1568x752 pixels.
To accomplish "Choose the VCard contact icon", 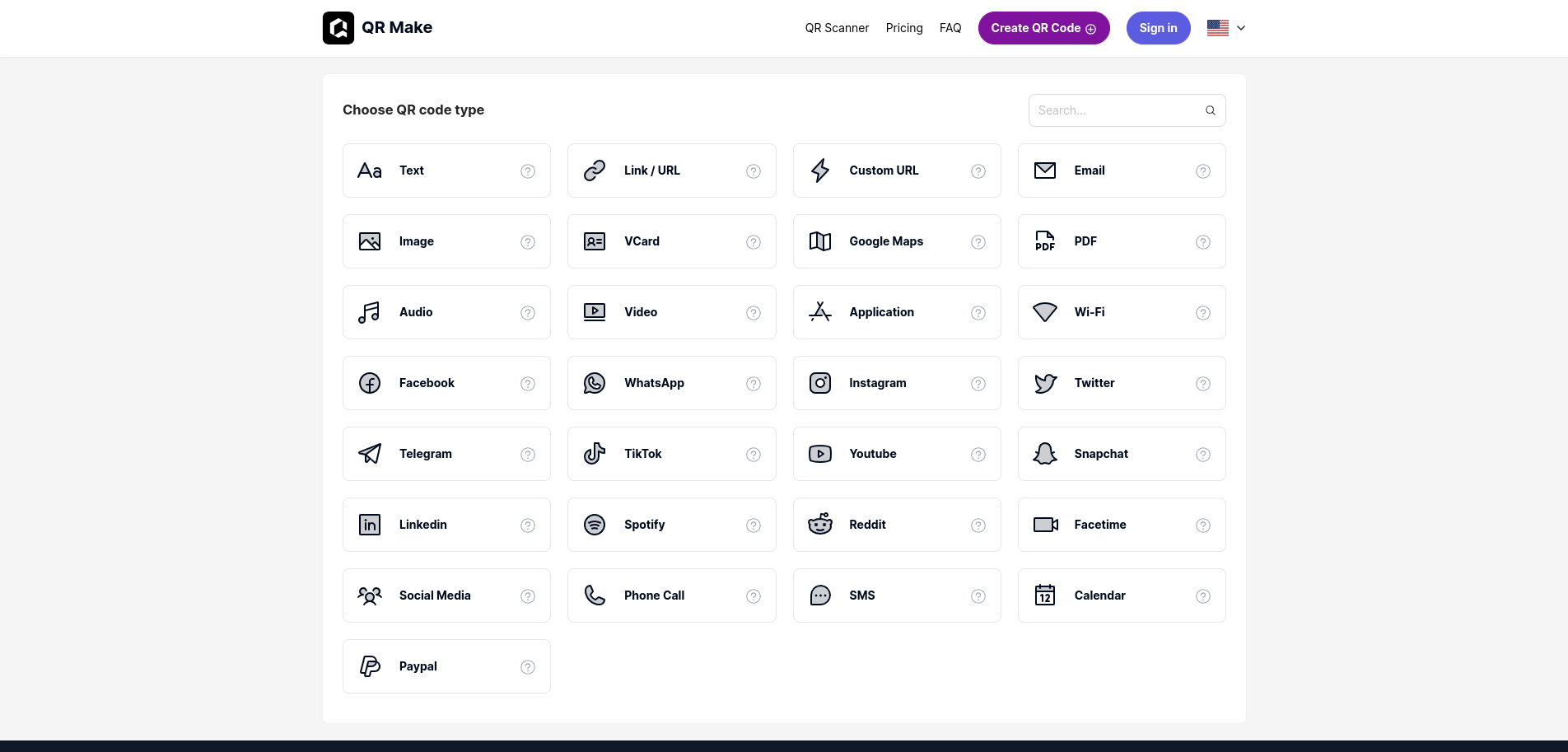I will pyautogui.click(x=595, y=241).
